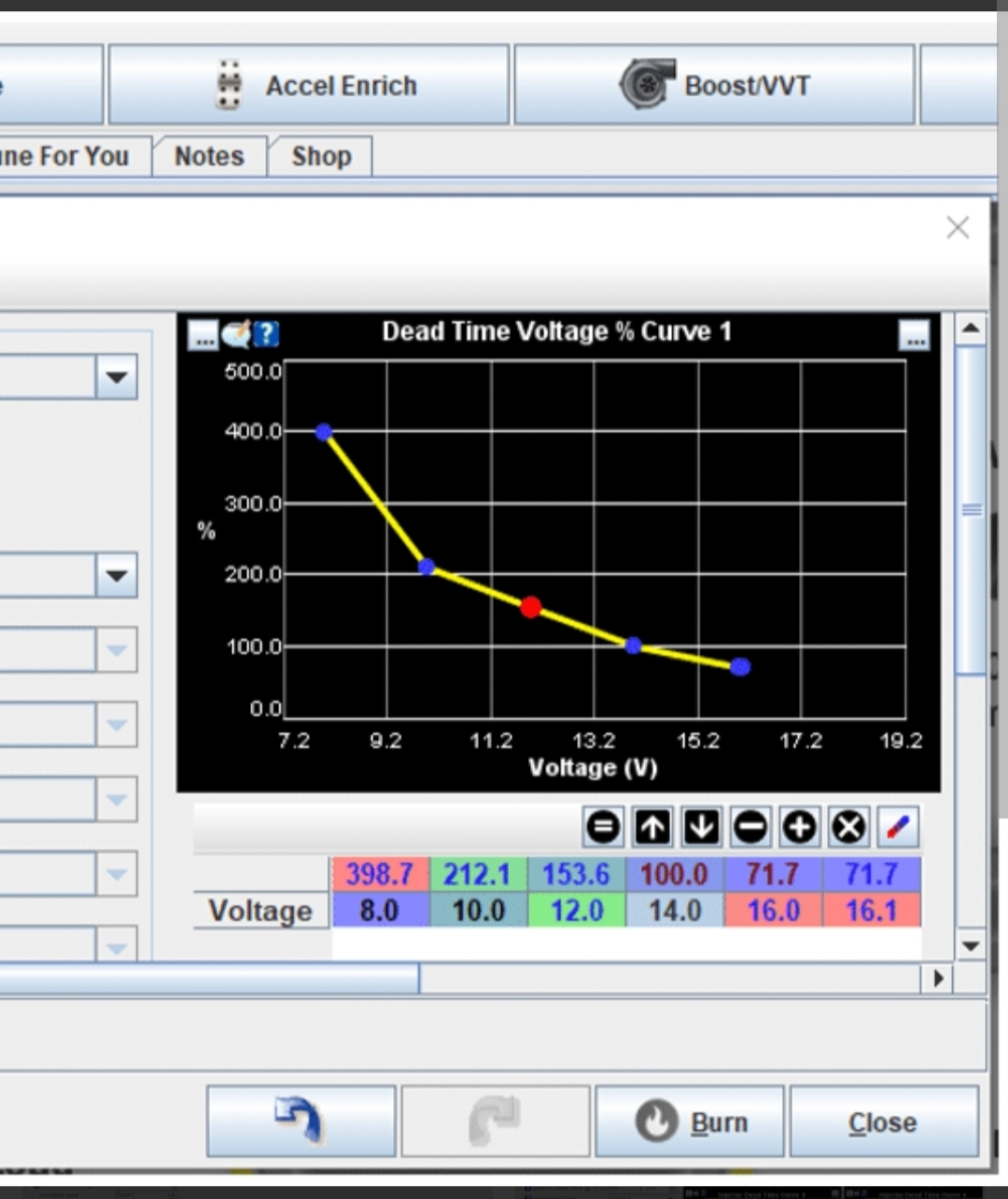
Task: Open the Boost/VVT menu
Action: pos(714,86)
